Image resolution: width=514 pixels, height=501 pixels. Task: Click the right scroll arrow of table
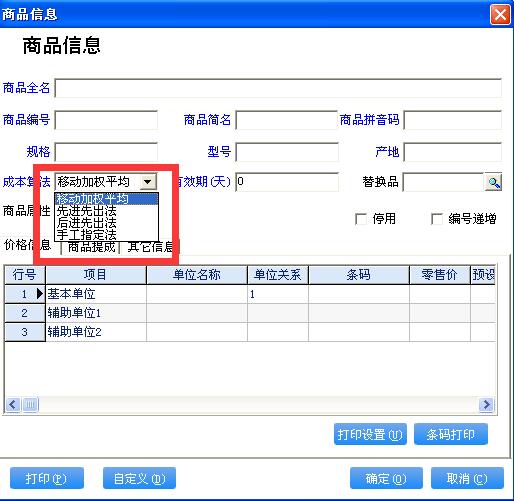tap(486, 405)
